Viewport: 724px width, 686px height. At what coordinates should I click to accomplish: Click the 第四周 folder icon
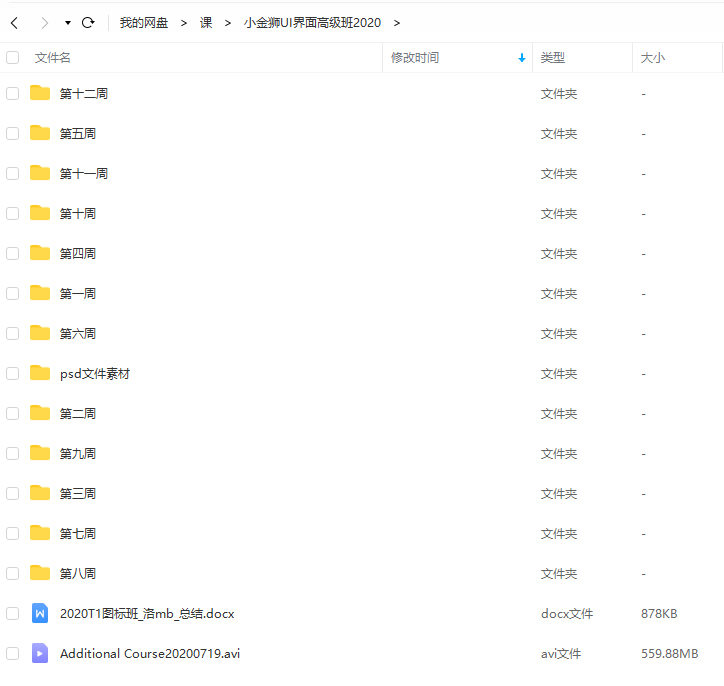40,253
